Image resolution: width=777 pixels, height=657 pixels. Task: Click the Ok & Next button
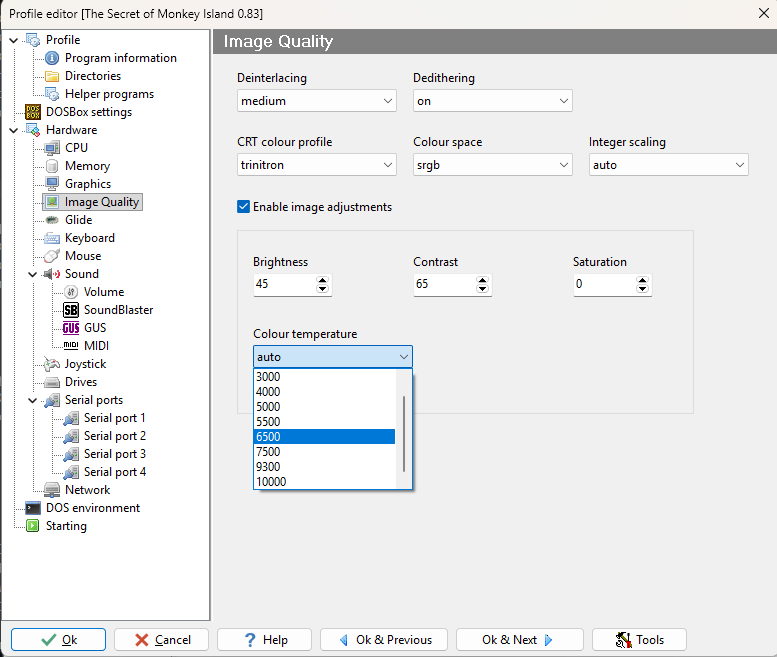point(520,640)
